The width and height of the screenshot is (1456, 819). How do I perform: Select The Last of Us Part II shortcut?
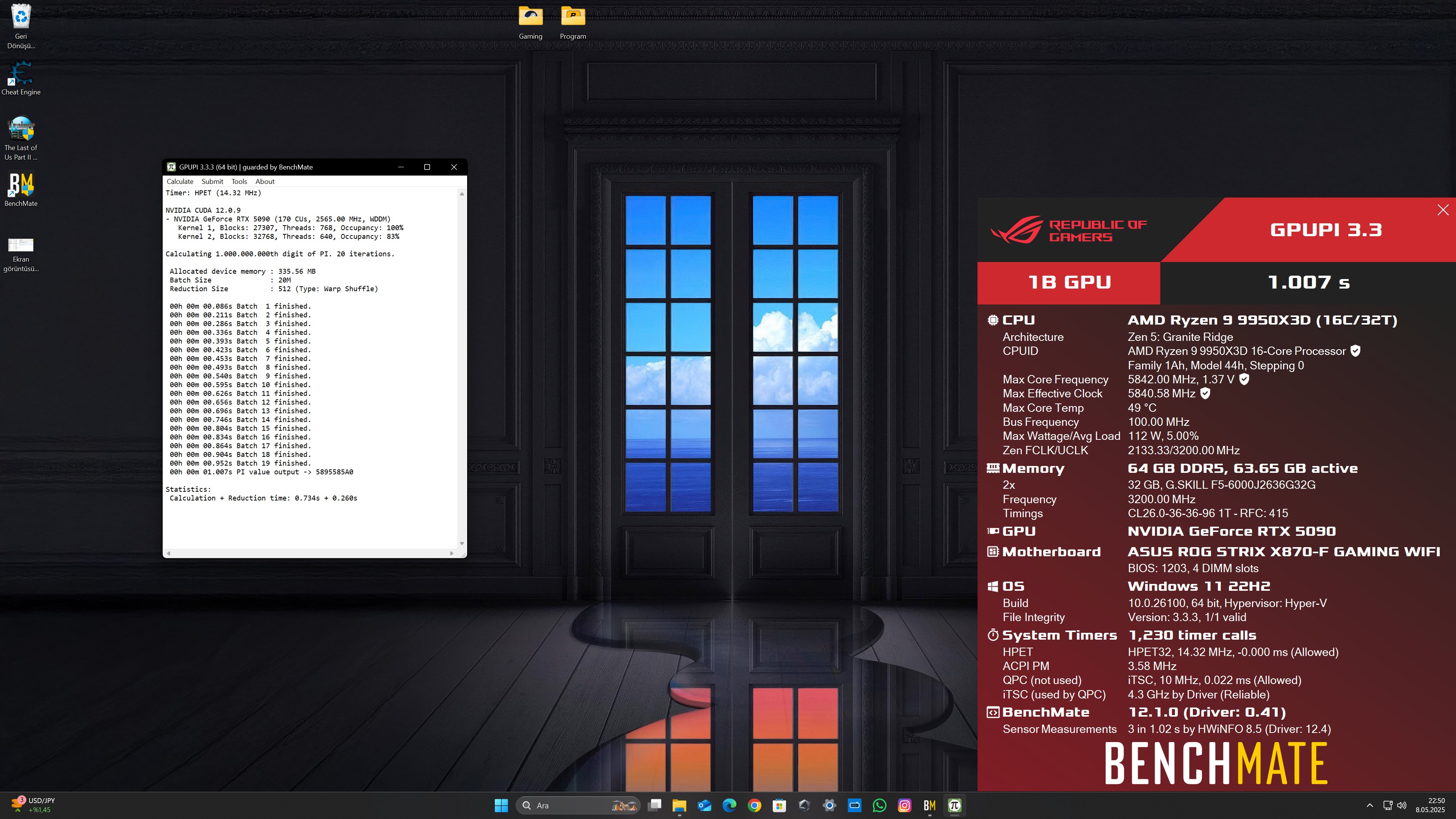click(21, 139)
